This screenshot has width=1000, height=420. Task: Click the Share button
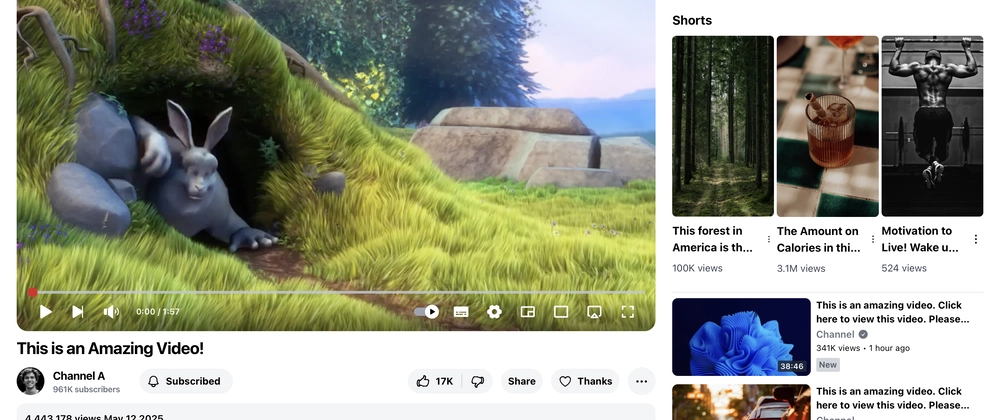point(522,381)
